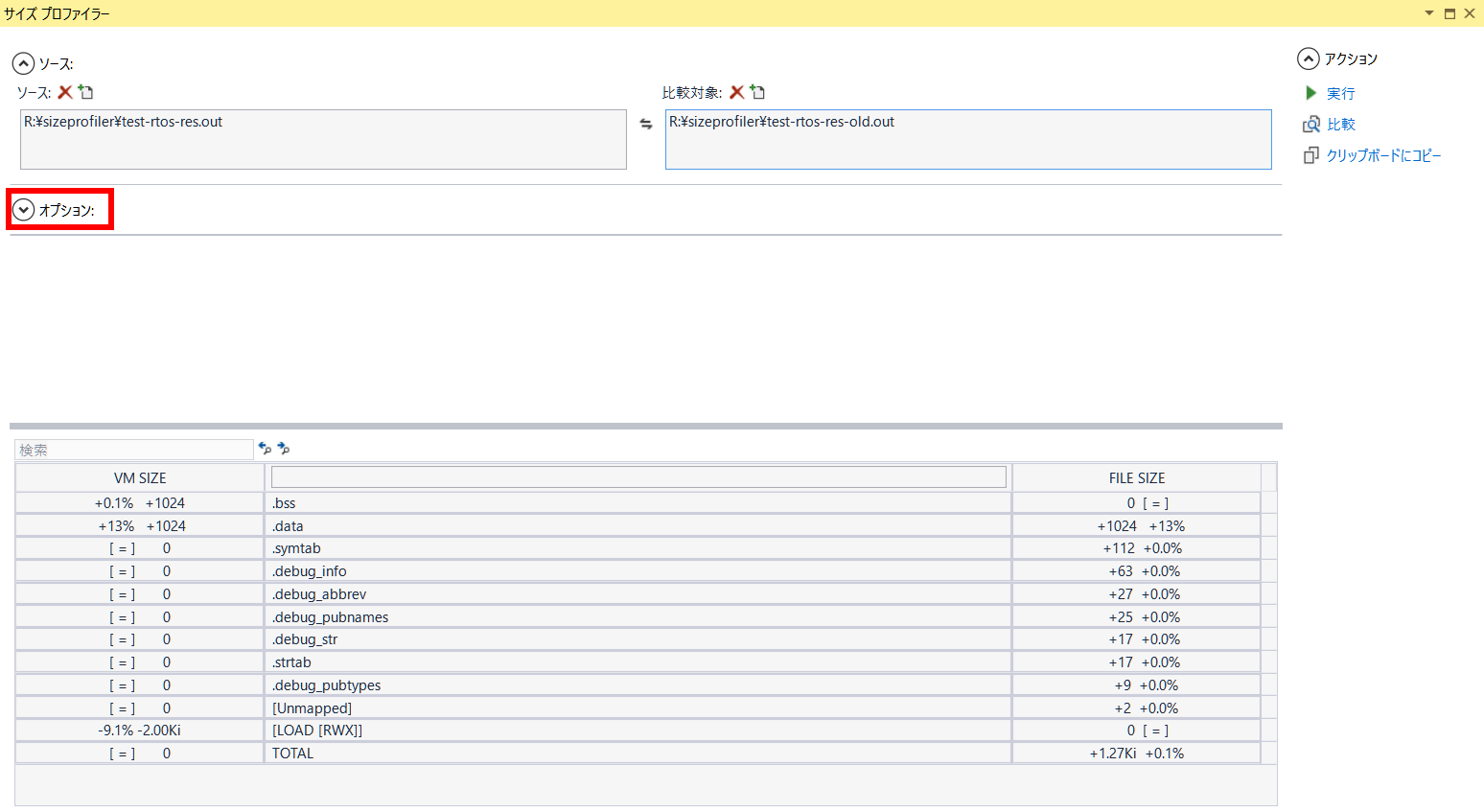
Task: Add a new comparison target file
Action: point(758,92)
